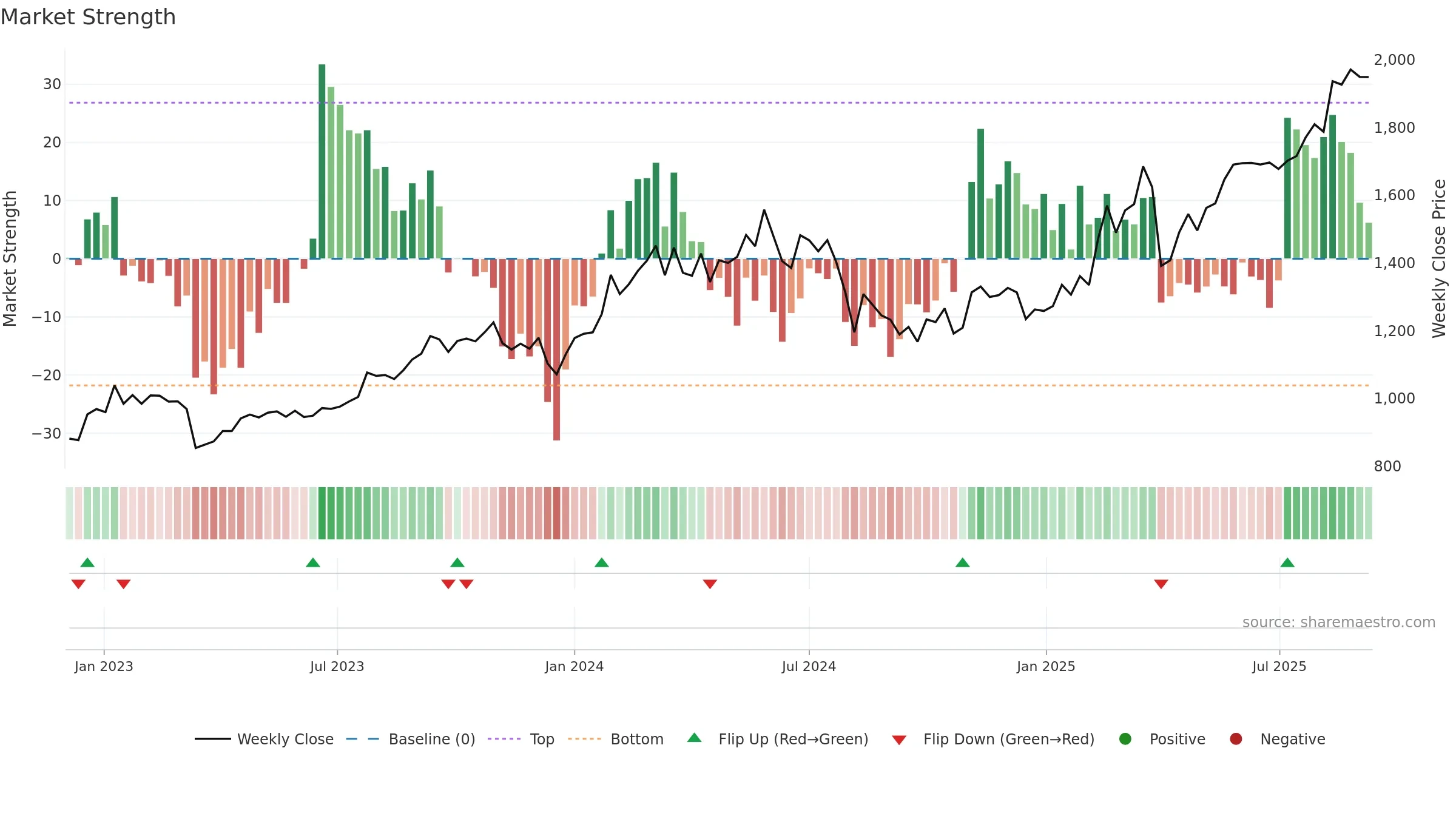Select the flip-up marker just after Jan 2024
Viewport: 1456px width, 819px height.
602,562
